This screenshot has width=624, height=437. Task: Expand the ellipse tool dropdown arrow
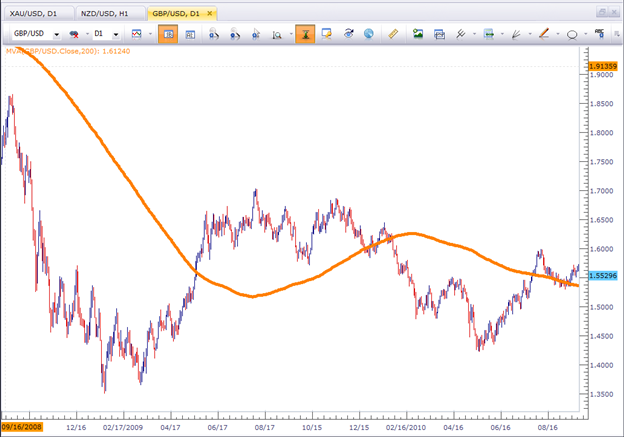pos(586,34)
